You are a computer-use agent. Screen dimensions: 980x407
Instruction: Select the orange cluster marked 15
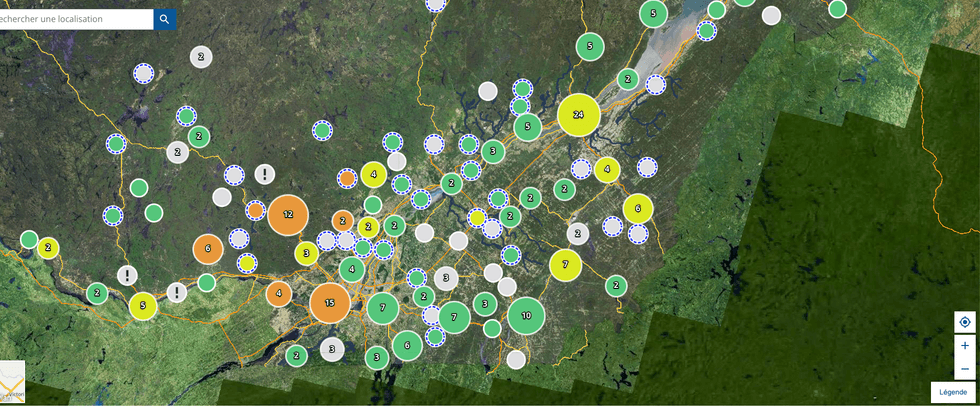point(329,303)
